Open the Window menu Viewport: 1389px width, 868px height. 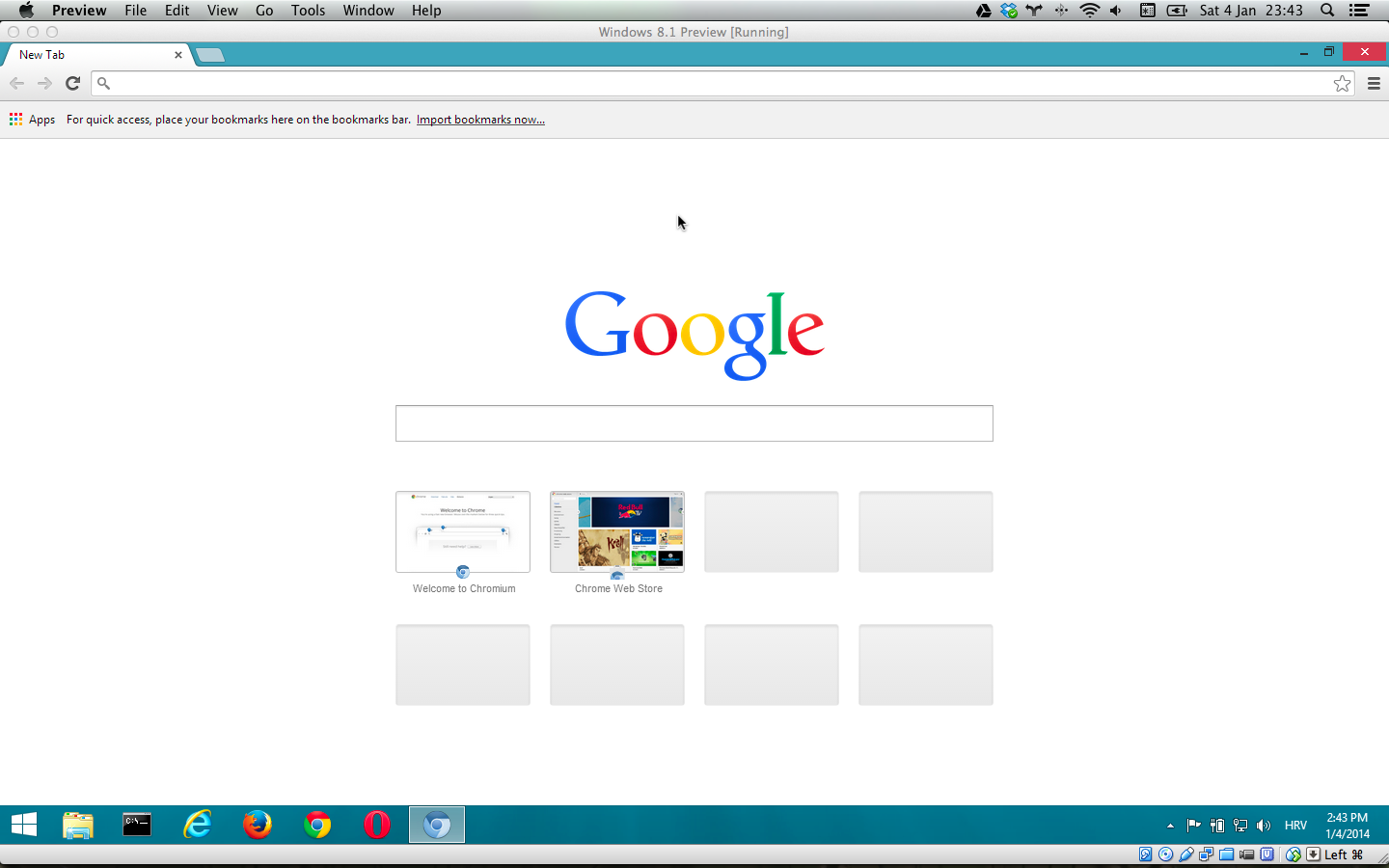click(x=368, y=11)
